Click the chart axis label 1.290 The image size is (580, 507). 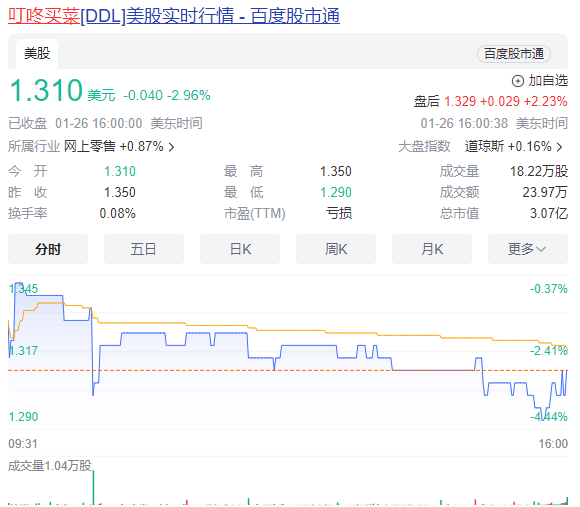23,417
